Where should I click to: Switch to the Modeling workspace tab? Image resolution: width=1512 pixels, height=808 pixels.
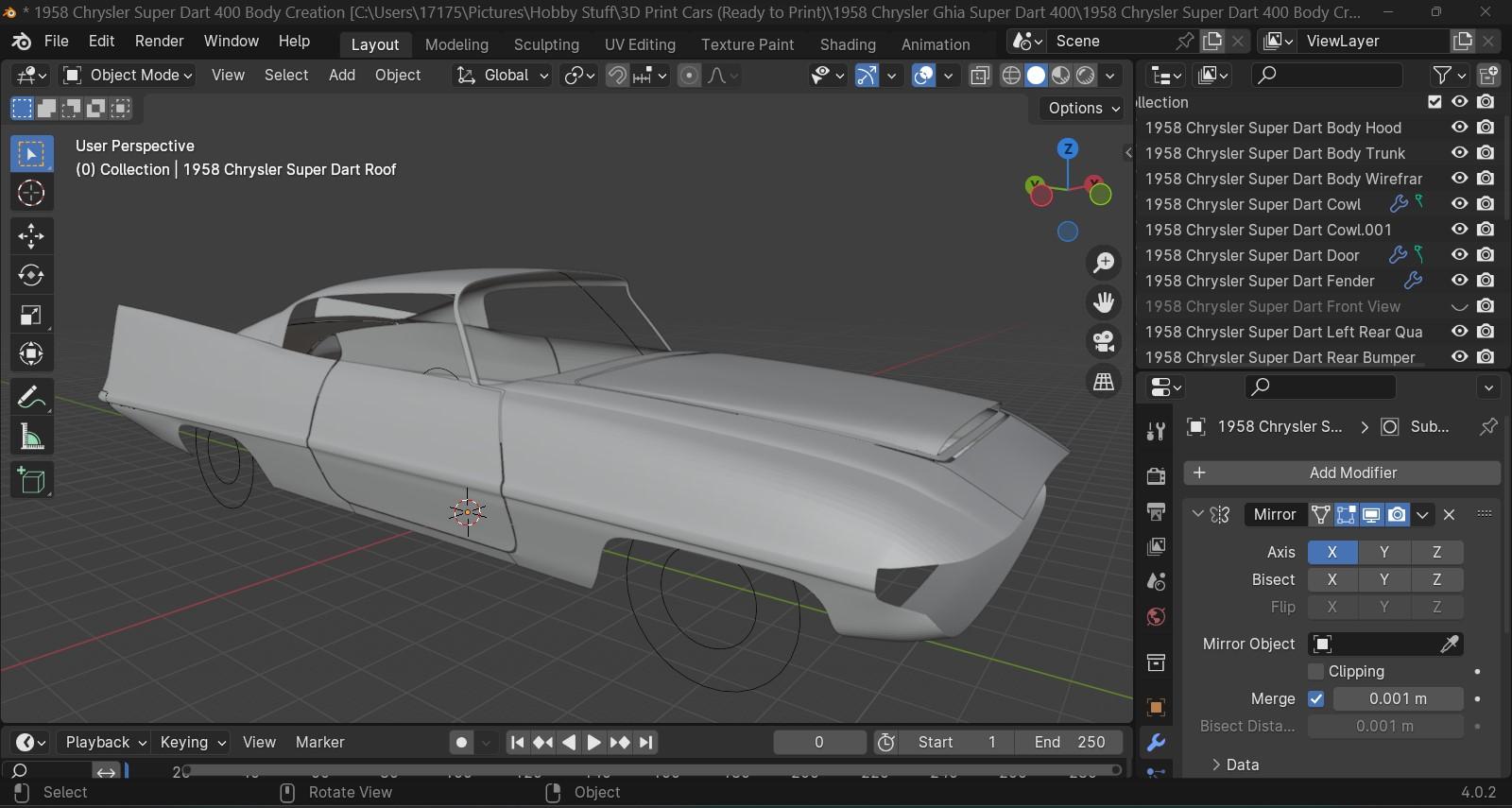[456, 44]
